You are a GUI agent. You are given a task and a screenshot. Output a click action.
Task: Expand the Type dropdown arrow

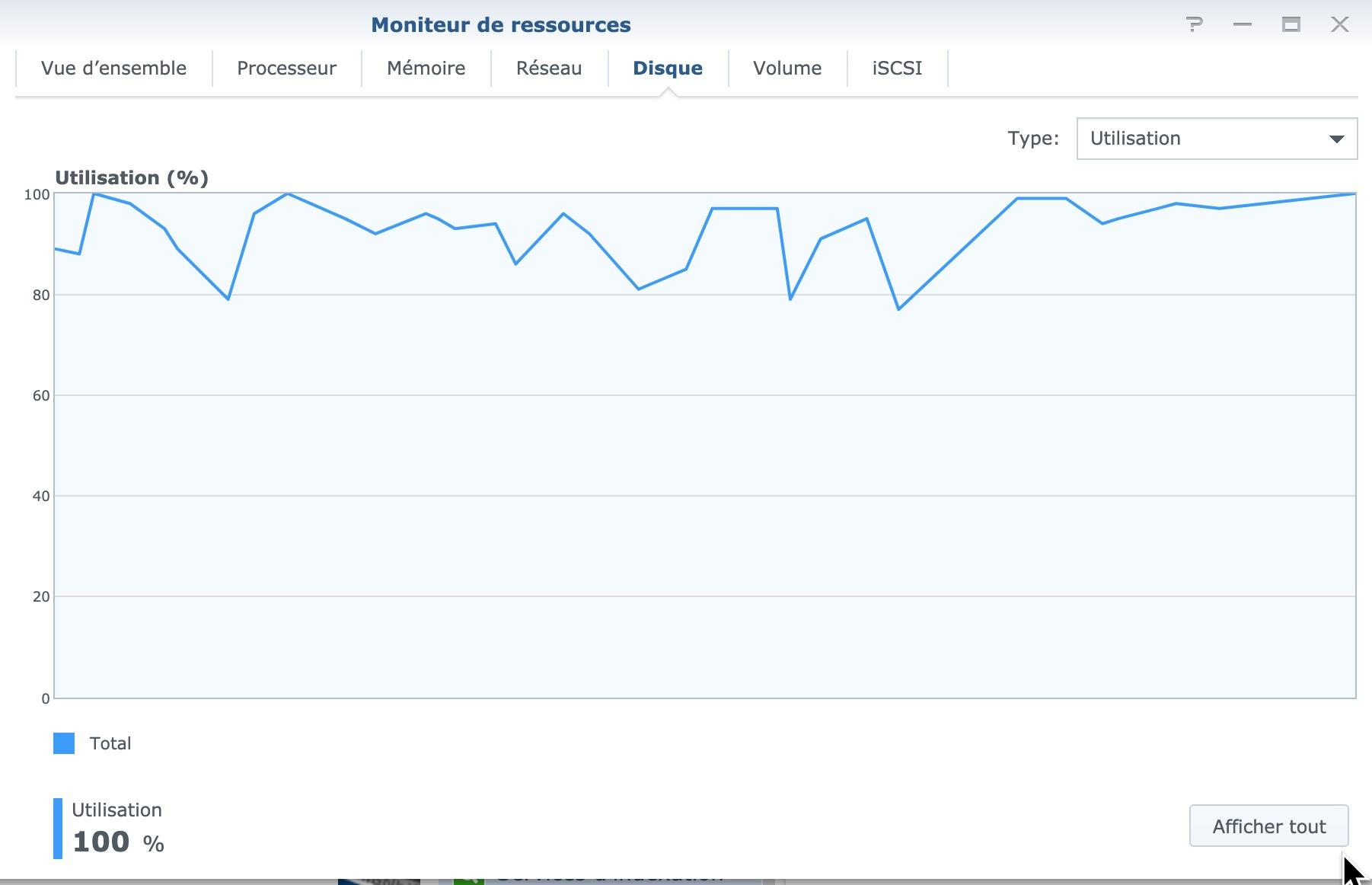(1336, 139)
